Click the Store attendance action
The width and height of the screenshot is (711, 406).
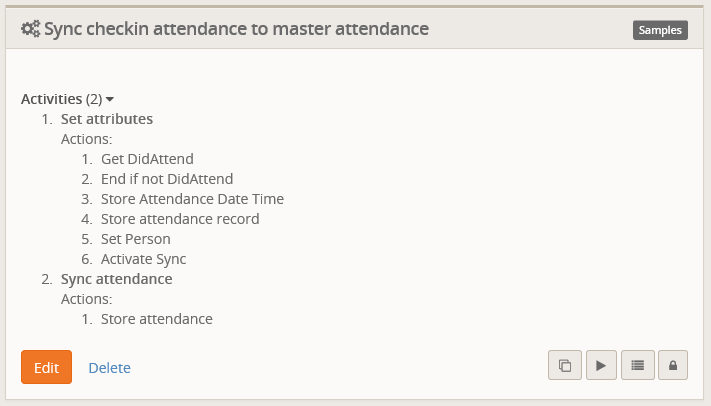coord(156,319)
